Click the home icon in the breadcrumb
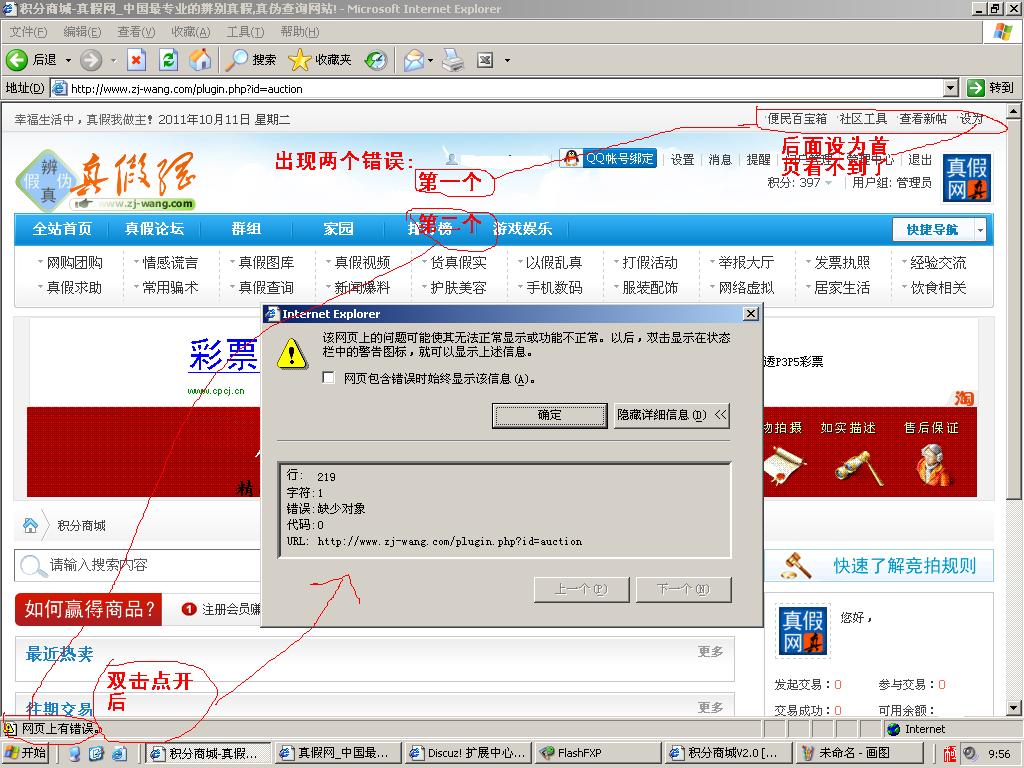This screenshot has width=1024, height=768. coord(30,525)
